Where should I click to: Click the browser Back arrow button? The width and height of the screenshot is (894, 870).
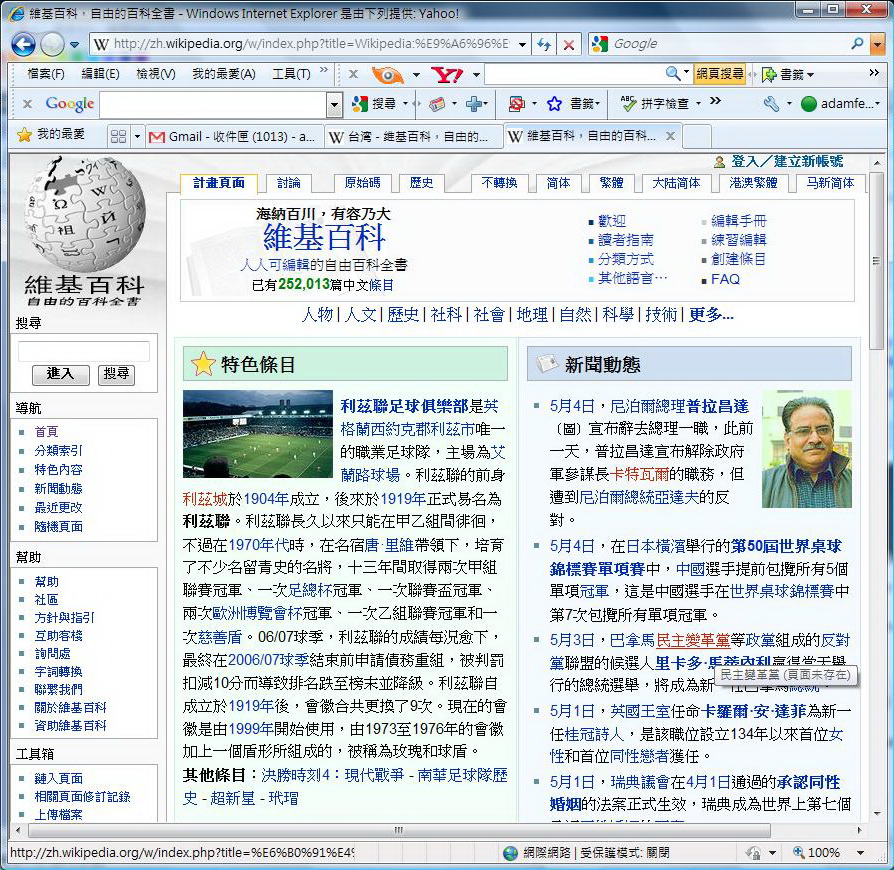(23, 44)
